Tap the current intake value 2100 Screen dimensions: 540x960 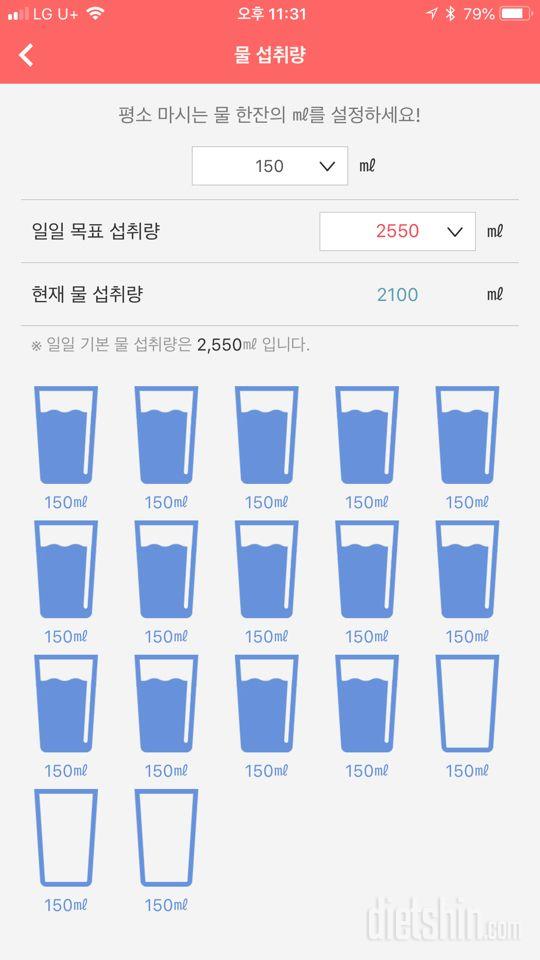tap(397, 295)
